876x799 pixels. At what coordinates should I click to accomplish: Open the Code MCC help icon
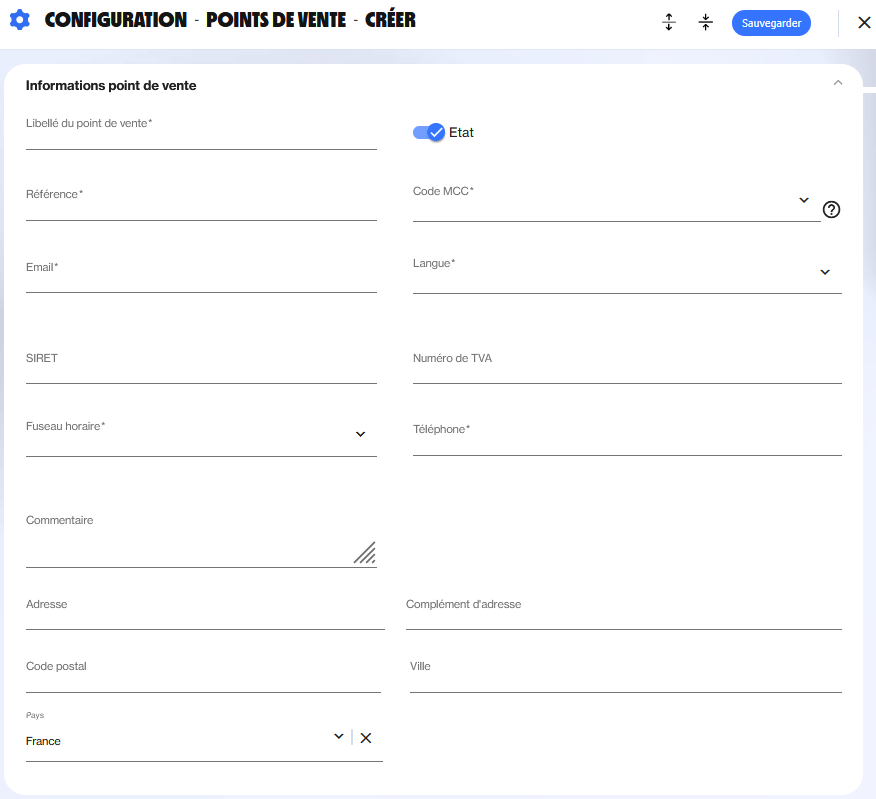tap(831, 209)
